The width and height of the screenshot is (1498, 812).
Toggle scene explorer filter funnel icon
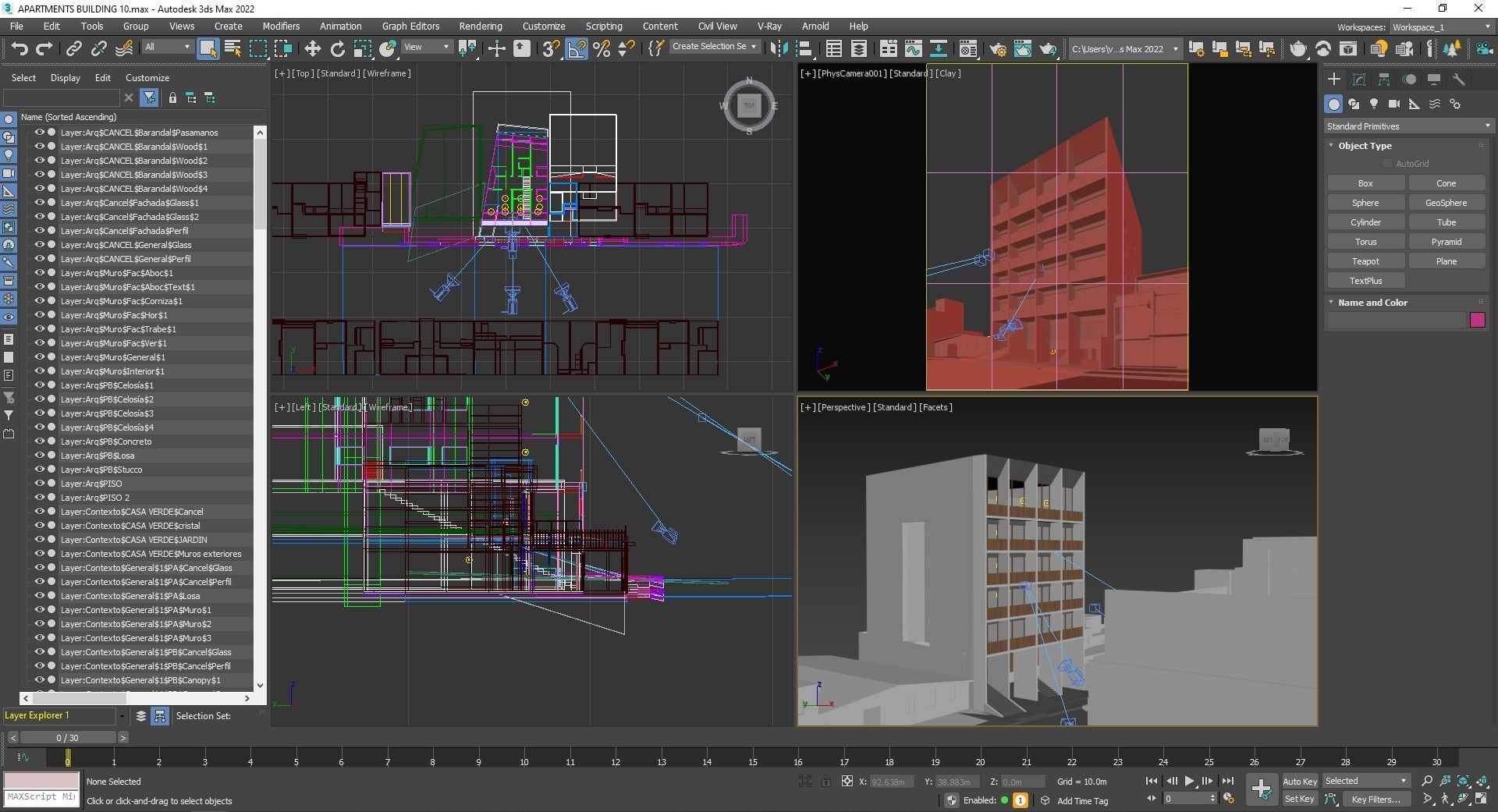tap(150, 98)
